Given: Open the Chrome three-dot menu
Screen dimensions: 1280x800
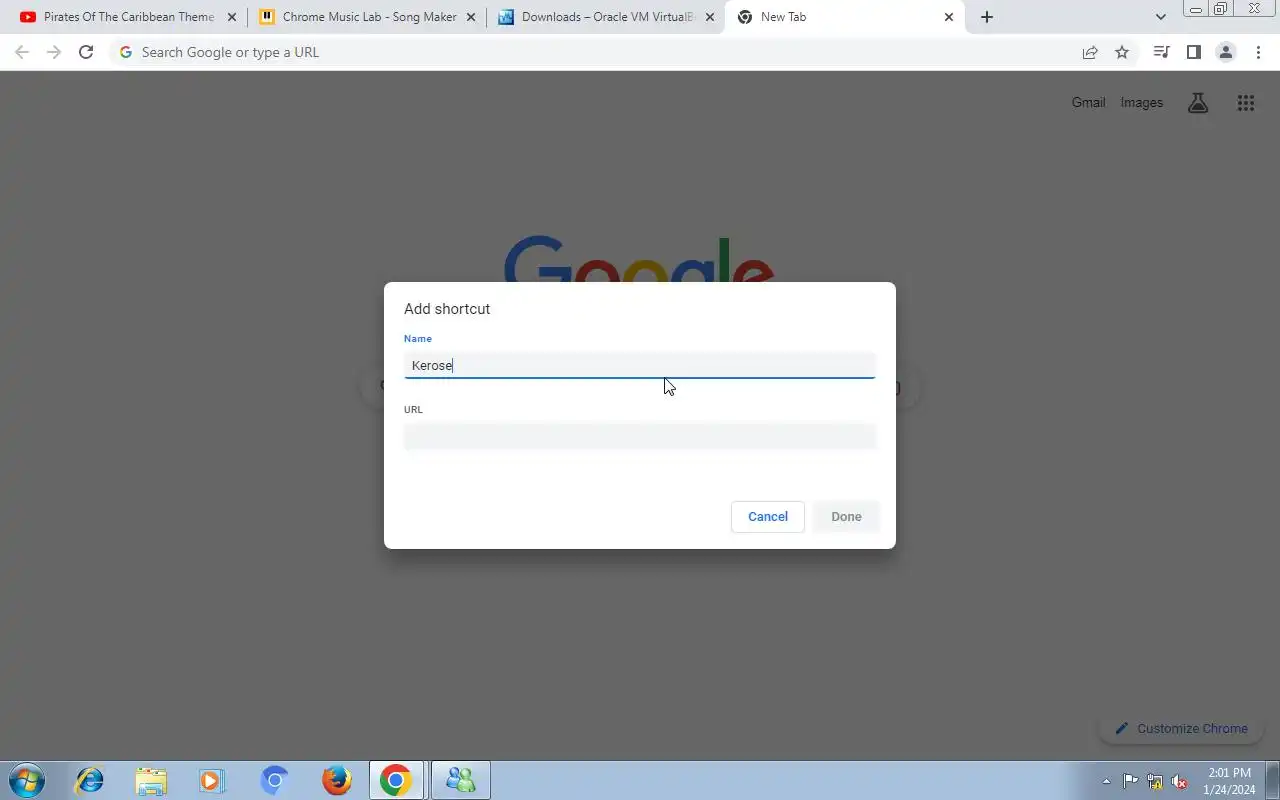Looking at the screenshot, I should pos(1258,52).
